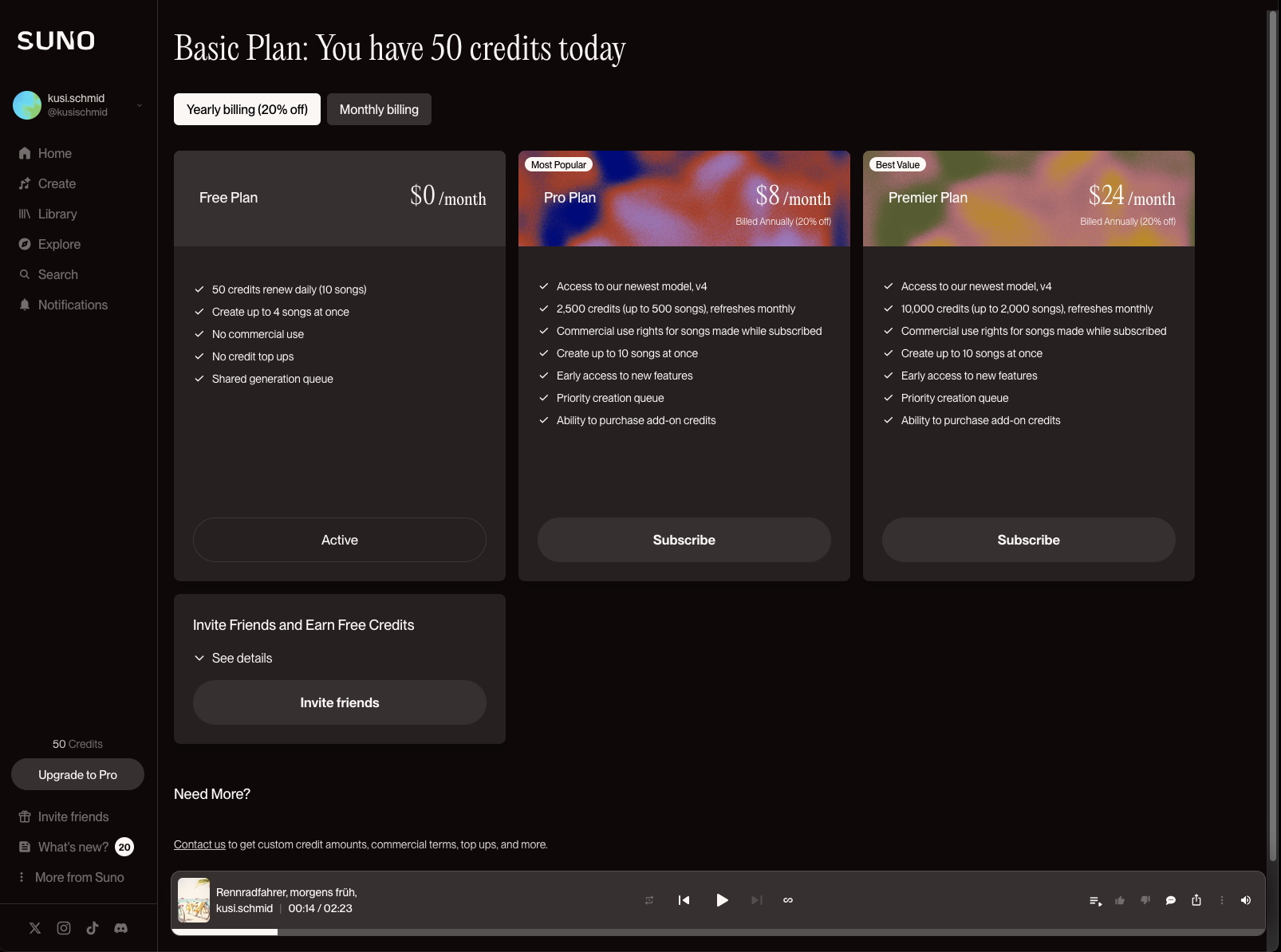Click 'No commercial use' feature text
This screenshot has width=1281, height=952.
258,334
